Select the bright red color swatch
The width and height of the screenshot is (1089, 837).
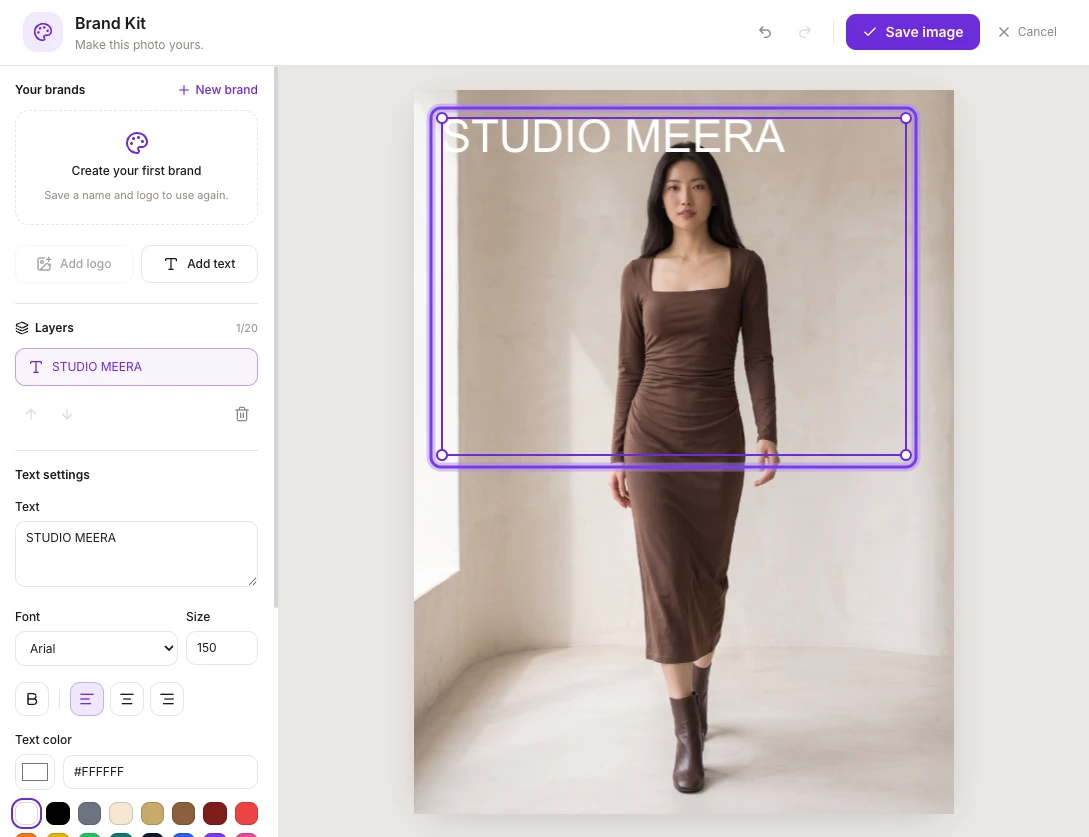247,813
